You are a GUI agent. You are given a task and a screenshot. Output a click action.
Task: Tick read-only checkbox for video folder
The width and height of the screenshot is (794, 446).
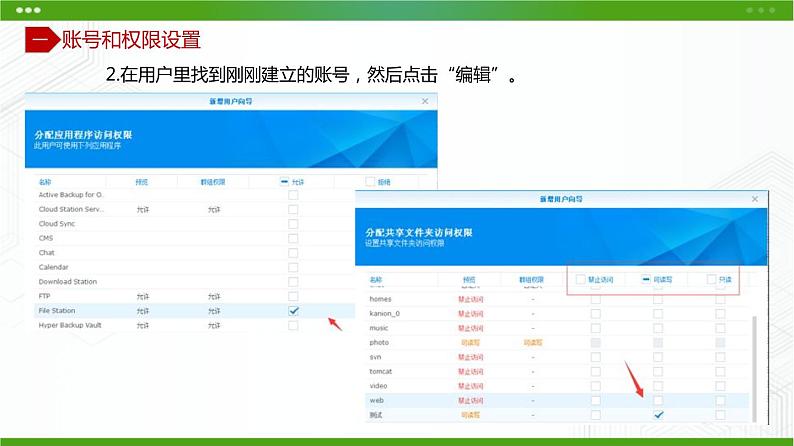(720, 385)
